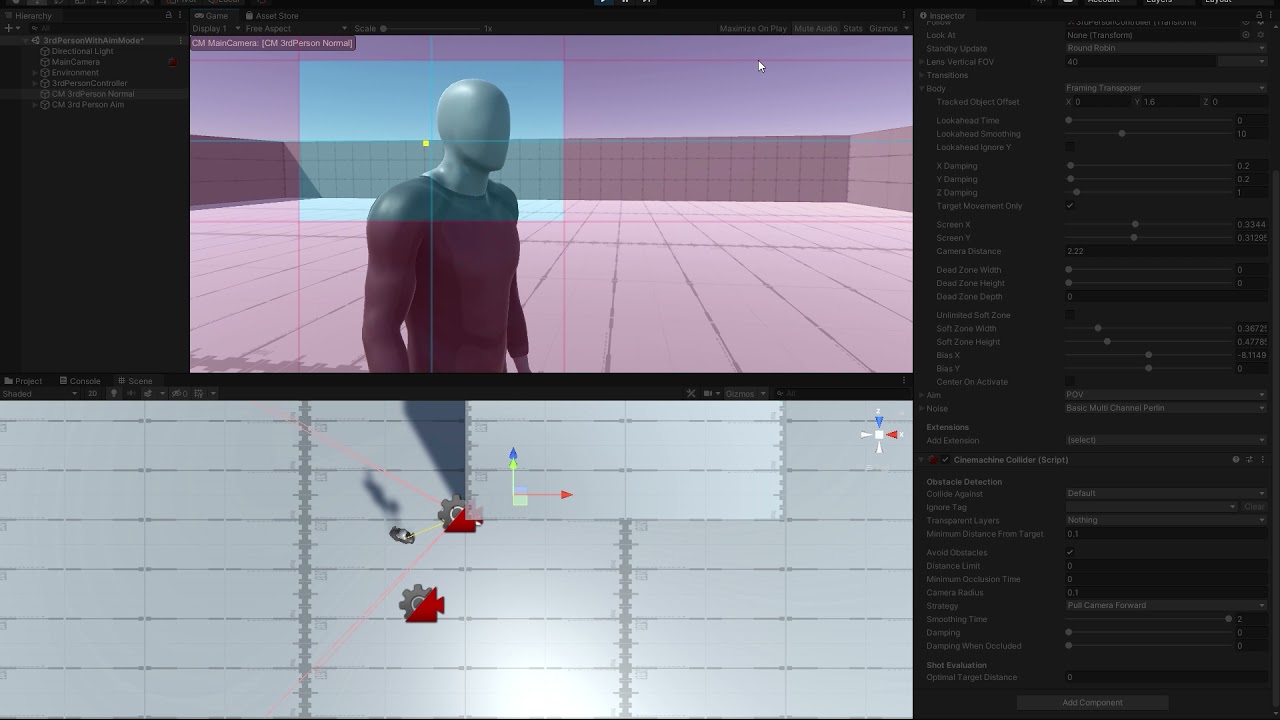Click the Minimum Distance From Target input field
The image size is (1280, 720).
[1166, 533]
